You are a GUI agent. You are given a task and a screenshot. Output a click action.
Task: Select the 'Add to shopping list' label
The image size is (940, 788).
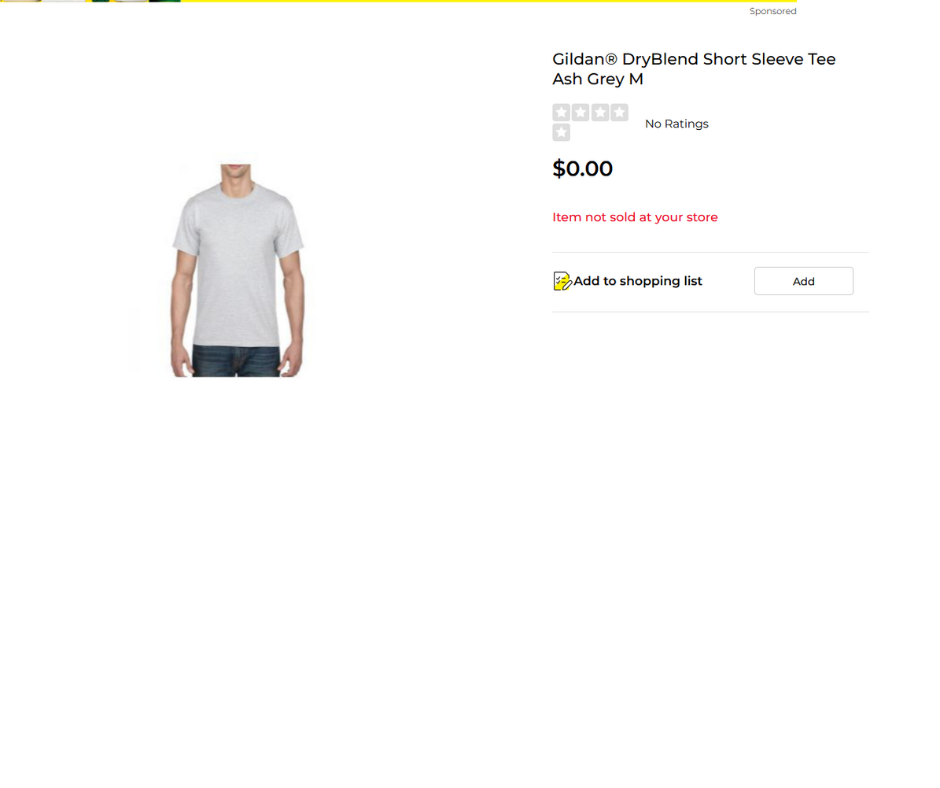coord(637,281)
